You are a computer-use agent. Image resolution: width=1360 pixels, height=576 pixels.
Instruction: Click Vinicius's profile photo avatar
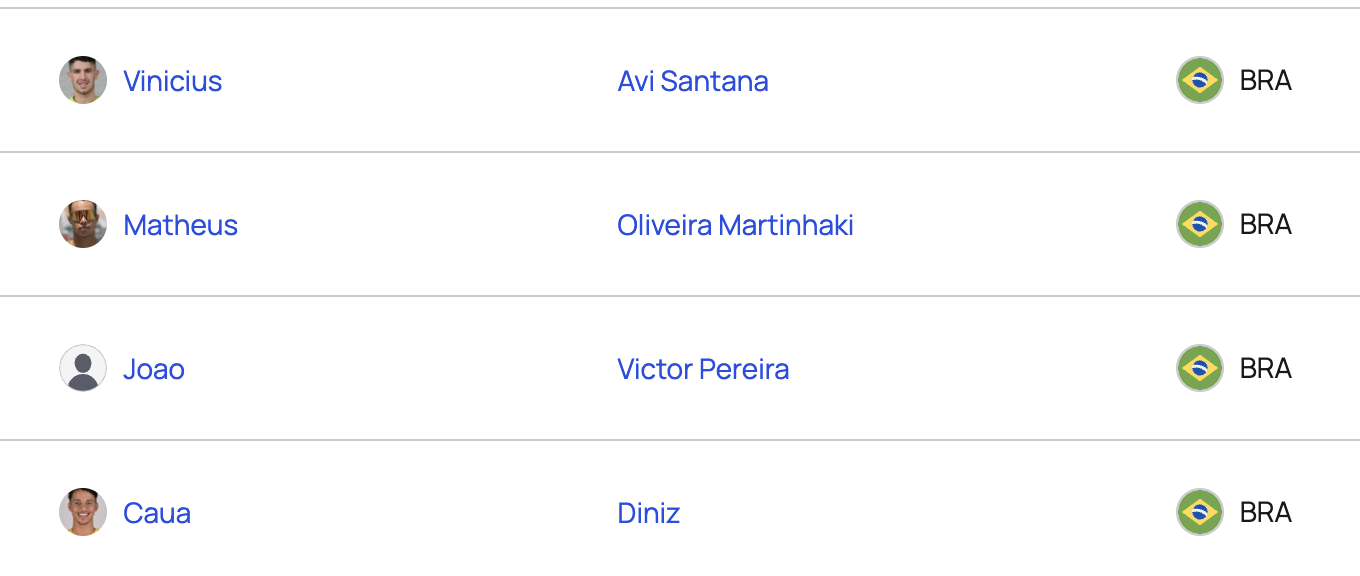point(83,80)
